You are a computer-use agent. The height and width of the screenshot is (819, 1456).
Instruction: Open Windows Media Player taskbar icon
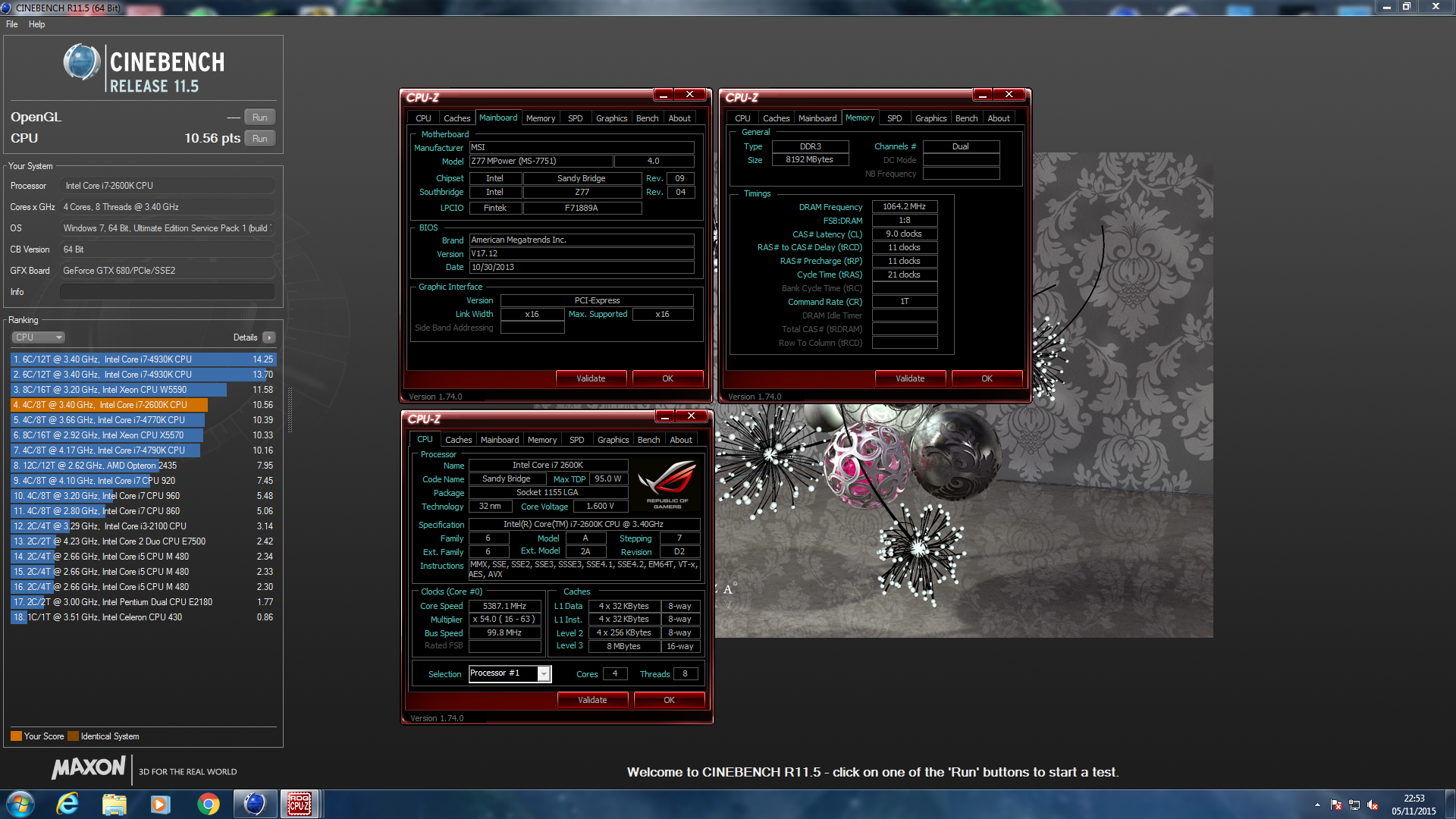point(160,804)
